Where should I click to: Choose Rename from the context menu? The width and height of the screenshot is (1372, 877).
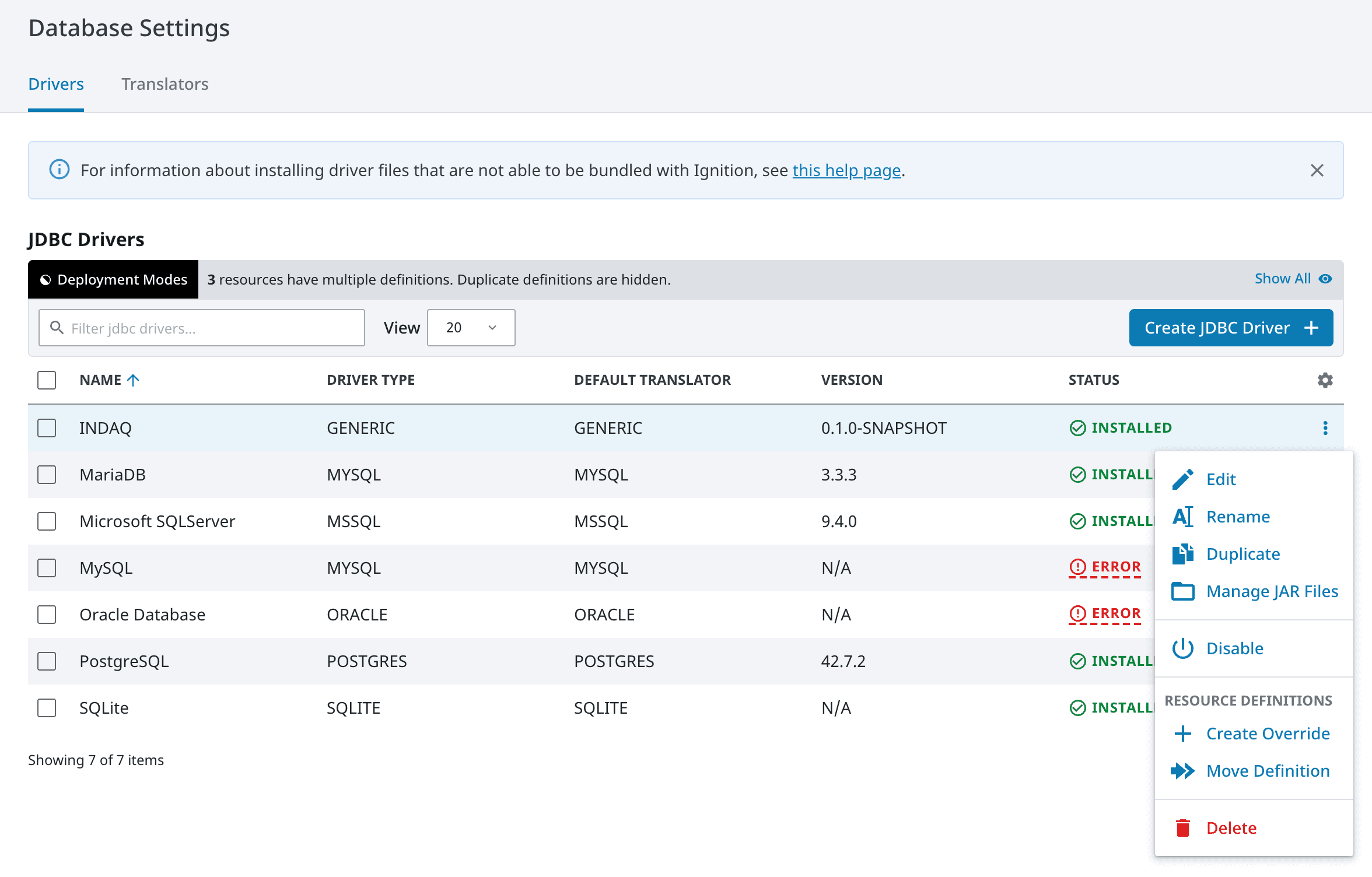tap(1253, 517)
